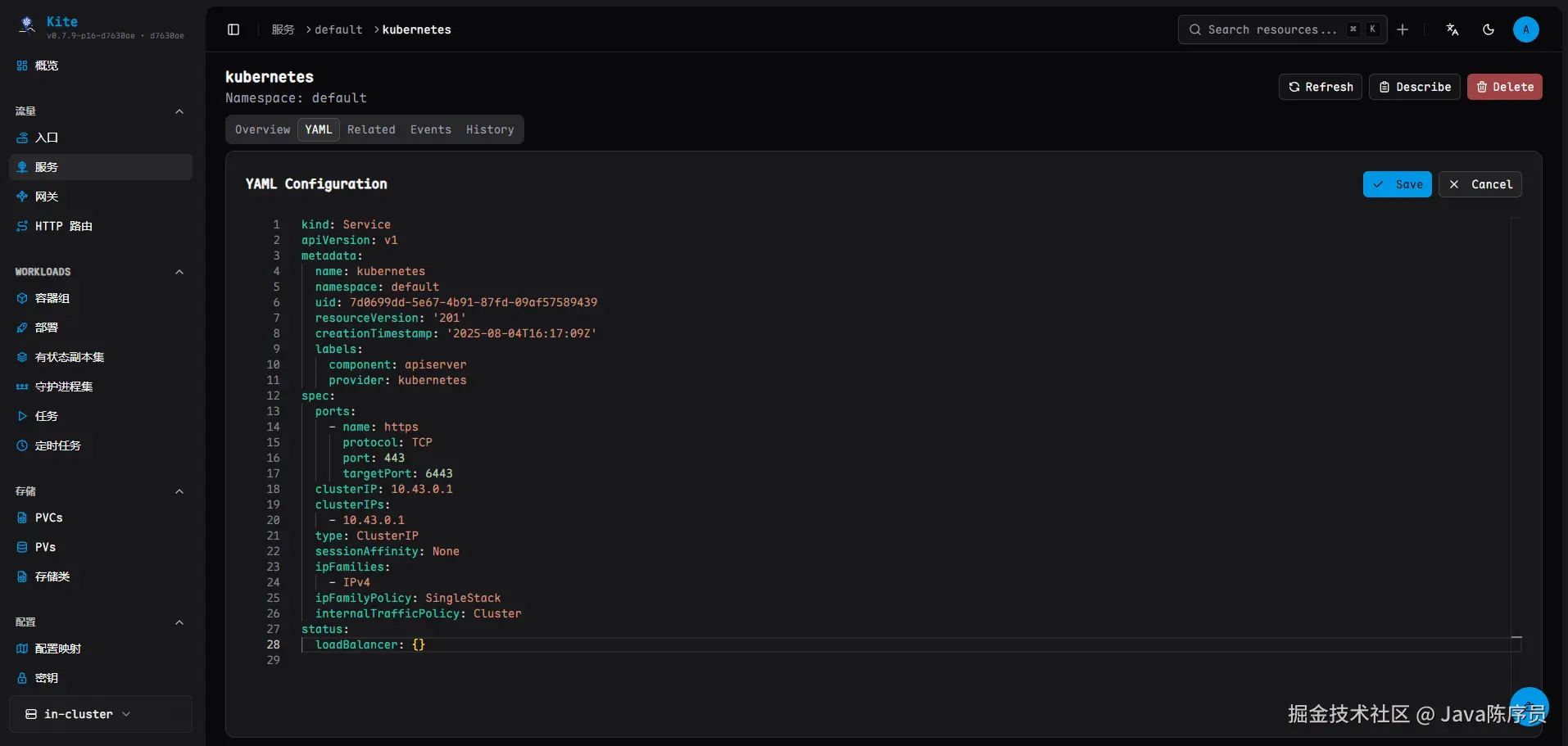Image resolution: width=1568 pixels, height=746 pixels.
Task: Open 定时任务 cronjobs in sidebar
Action: (57, 445)
